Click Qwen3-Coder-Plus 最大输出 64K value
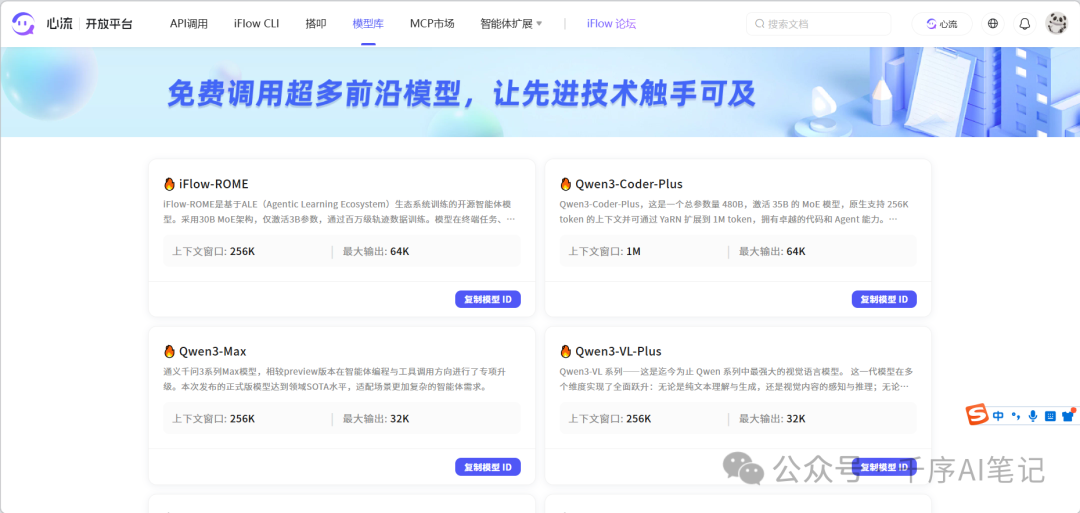This screenshot has width=1080, height=513. click(x=796, y=251)
